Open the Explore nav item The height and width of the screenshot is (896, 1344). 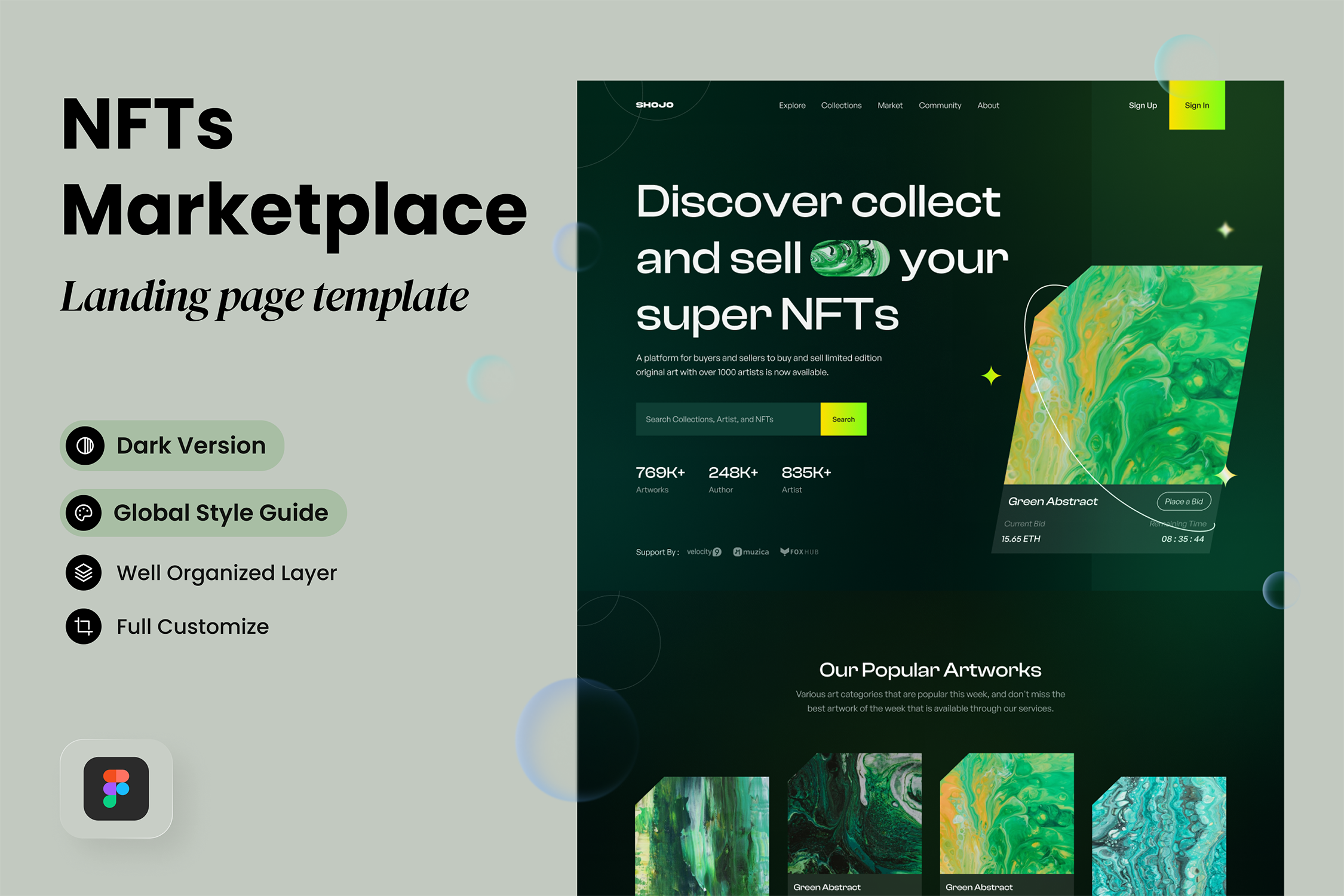792,106
